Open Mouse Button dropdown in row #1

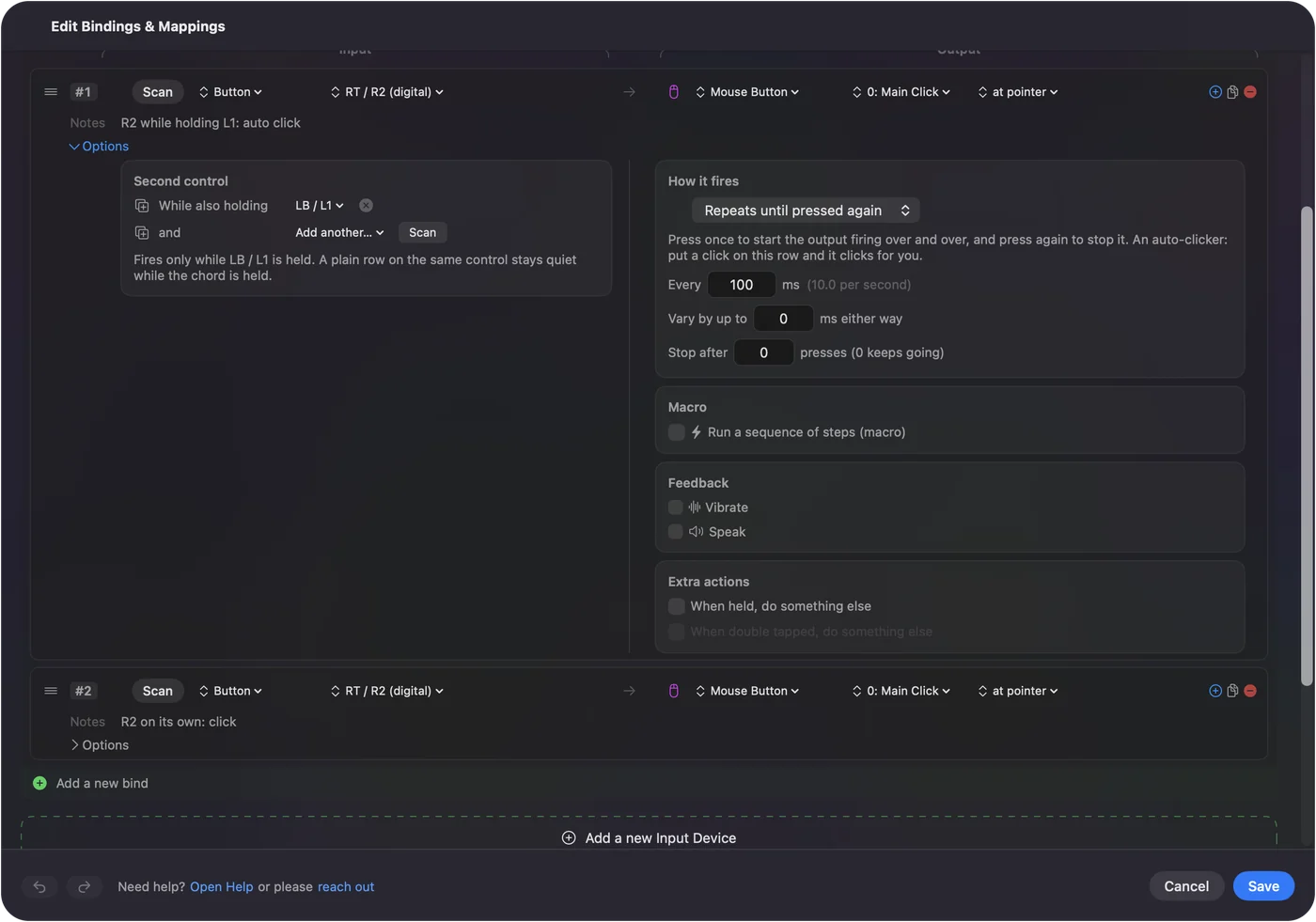click(x=747, y=92)
